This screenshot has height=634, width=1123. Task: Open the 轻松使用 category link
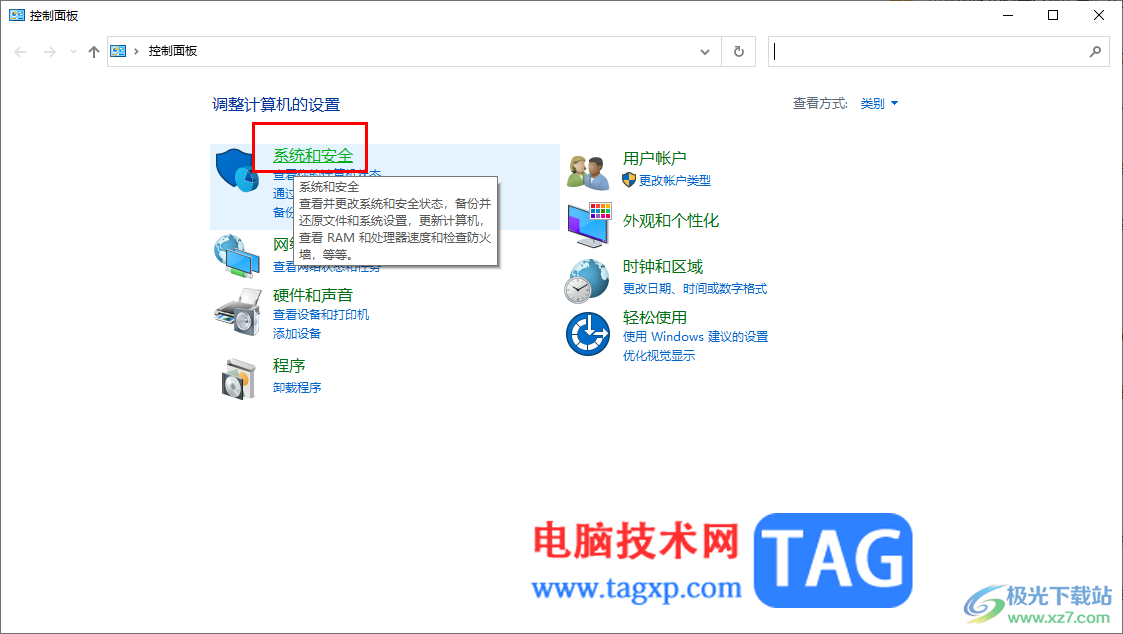coord(655,317)
